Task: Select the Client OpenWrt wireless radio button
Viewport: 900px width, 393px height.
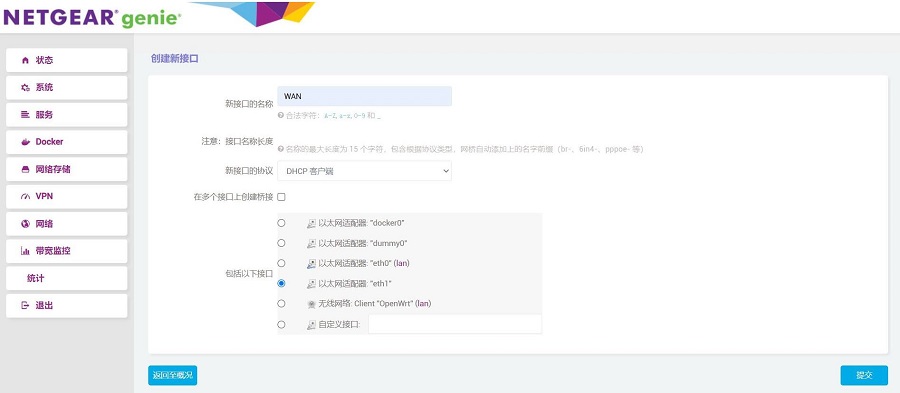Action: click(x=281, y=303)
